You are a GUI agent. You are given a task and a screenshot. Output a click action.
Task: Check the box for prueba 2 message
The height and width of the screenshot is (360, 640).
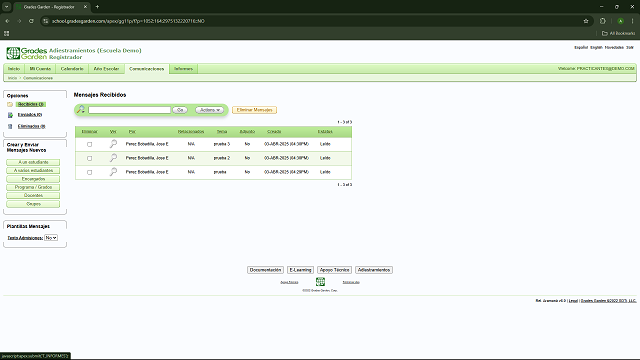click(x=89, y=158)
